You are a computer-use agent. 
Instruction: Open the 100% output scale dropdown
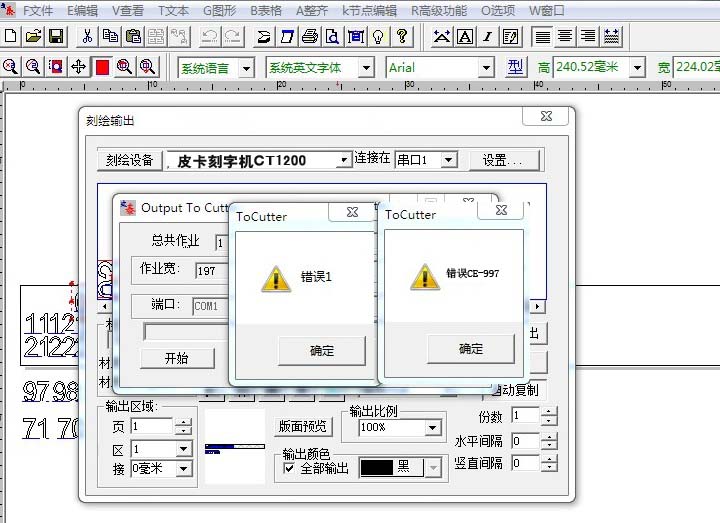(x=432, y=427)
